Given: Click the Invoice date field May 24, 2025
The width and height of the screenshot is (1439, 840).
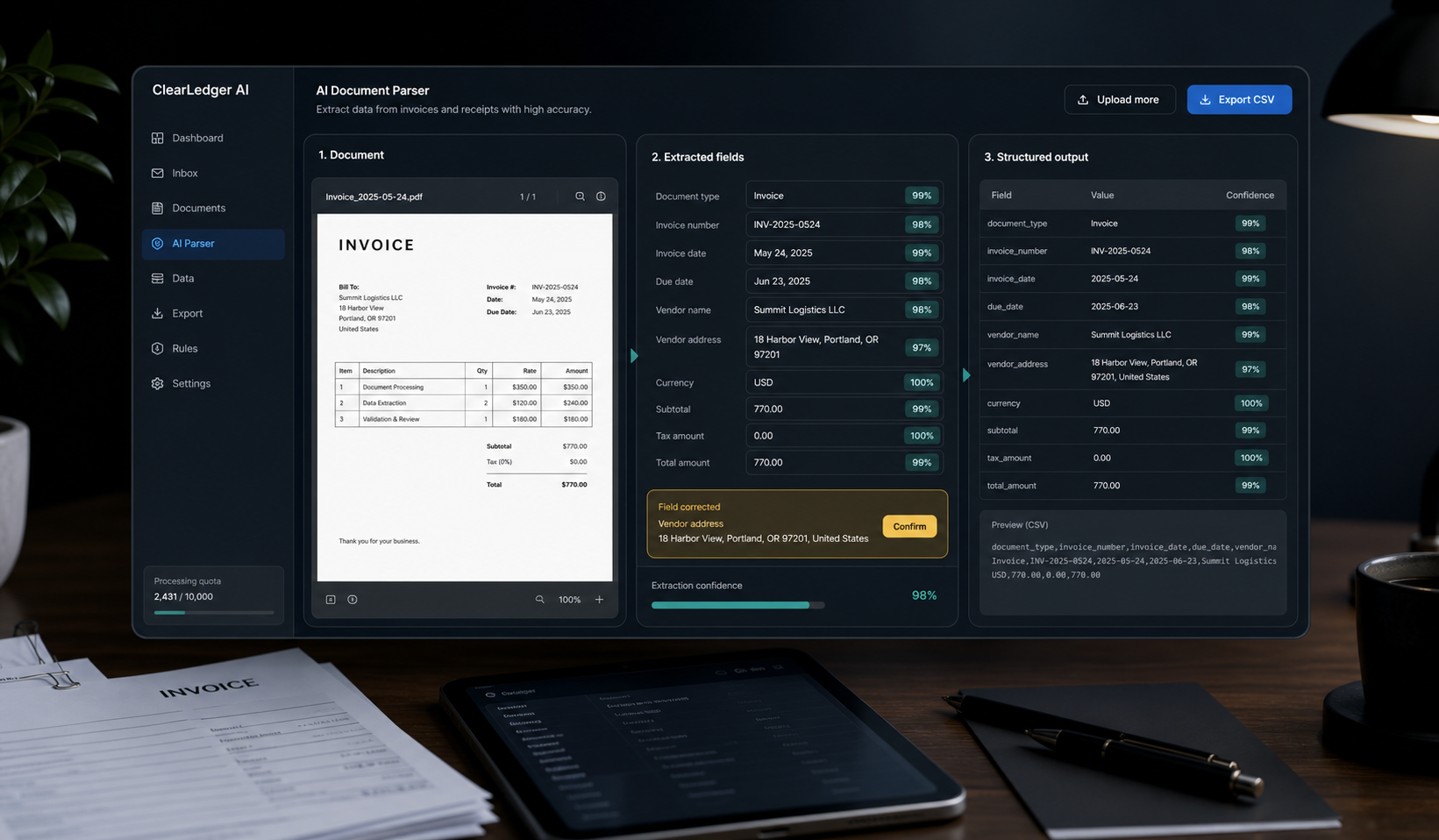Looking at the screenshot, I should [844, 253].
